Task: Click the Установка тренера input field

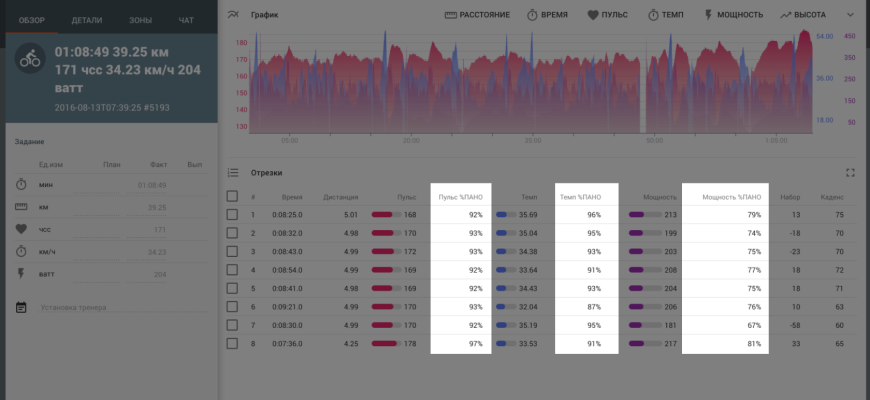Action: pyautogui.click(x=120, y=307)
